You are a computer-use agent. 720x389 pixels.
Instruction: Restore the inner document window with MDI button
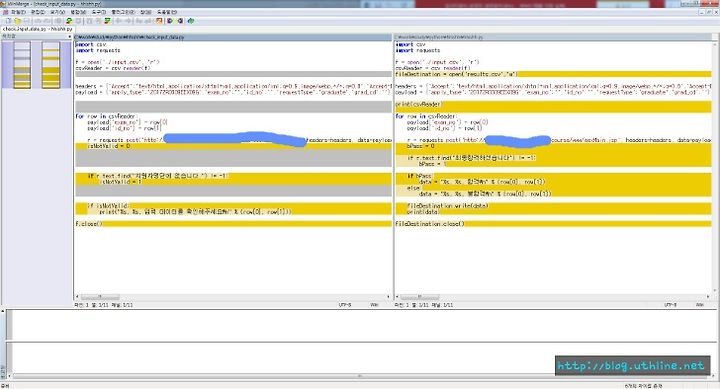click(x=709, y=12)
